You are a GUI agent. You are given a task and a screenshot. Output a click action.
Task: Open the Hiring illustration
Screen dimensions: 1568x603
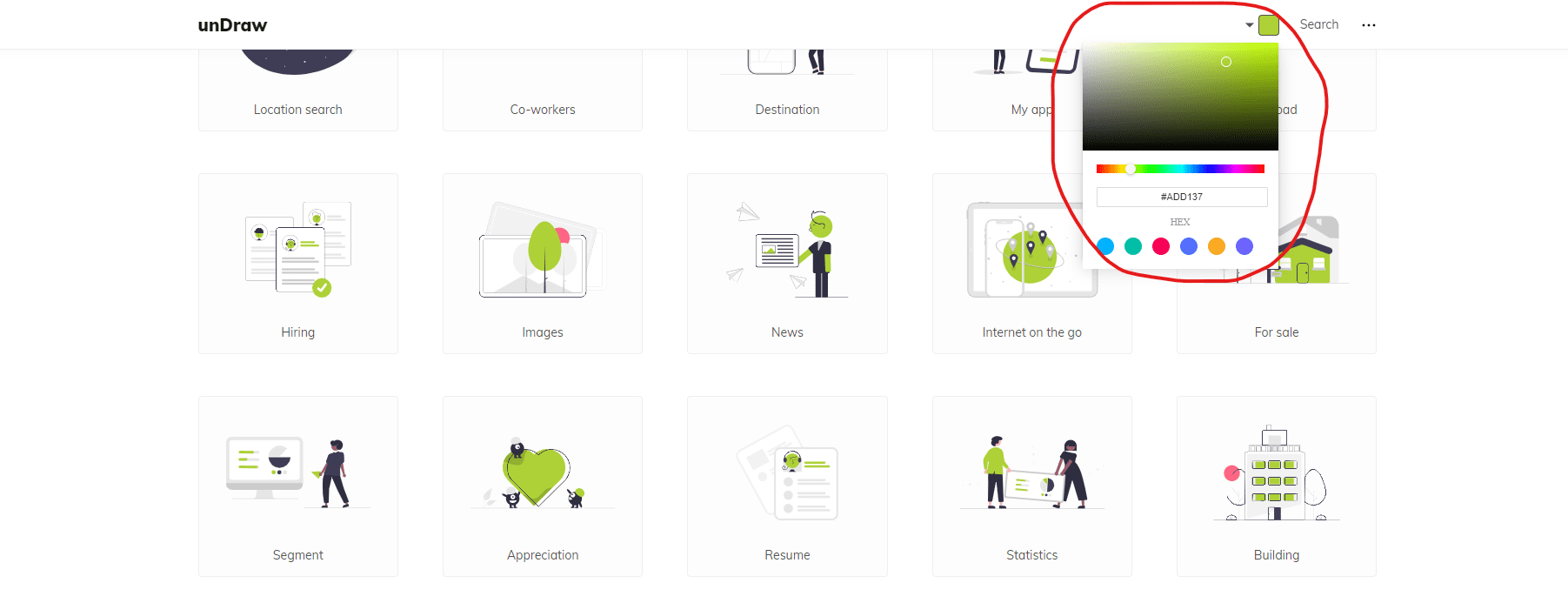(x=298, y=264)
